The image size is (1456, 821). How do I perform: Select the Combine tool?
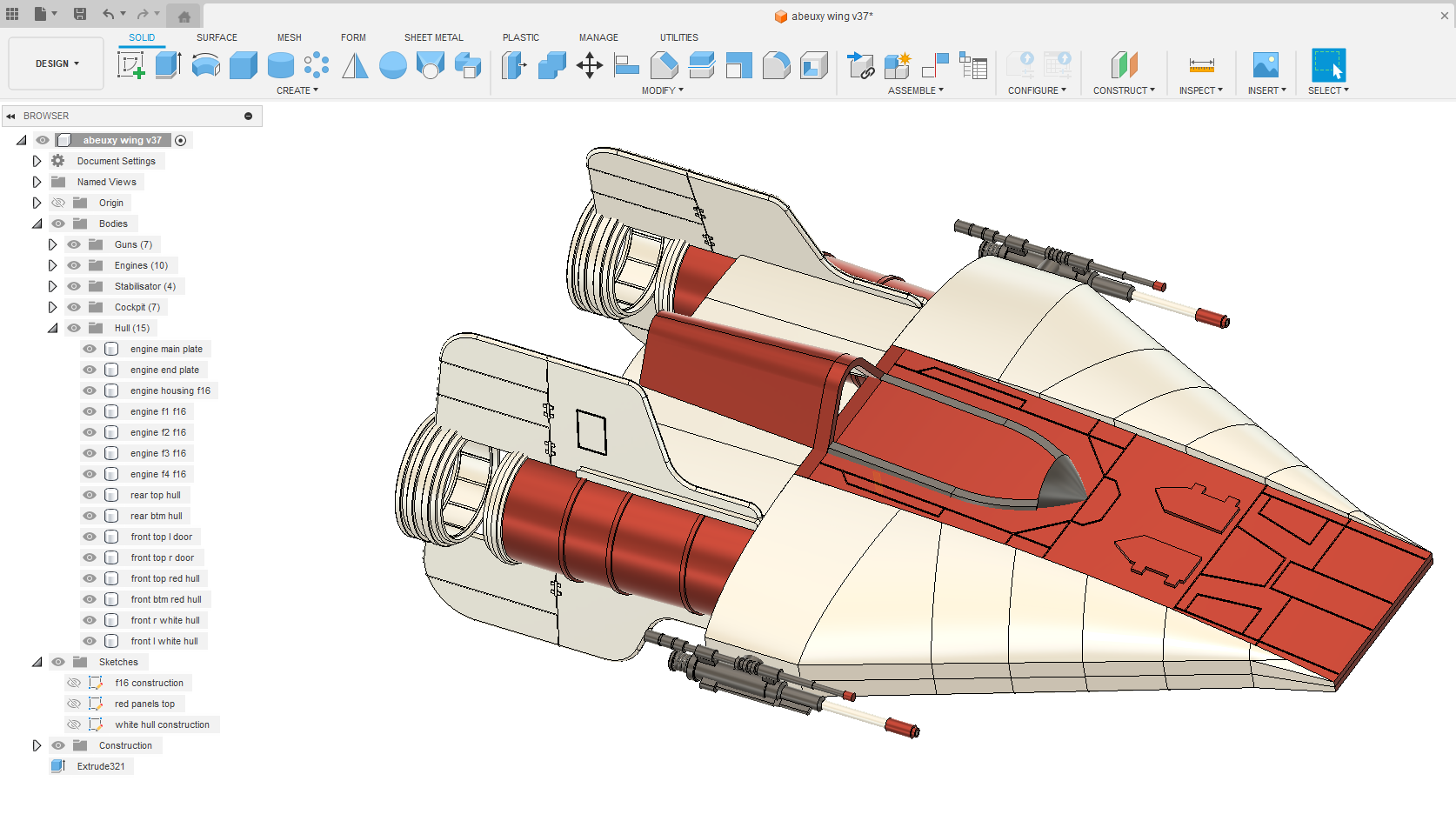(x=552, y=65)
